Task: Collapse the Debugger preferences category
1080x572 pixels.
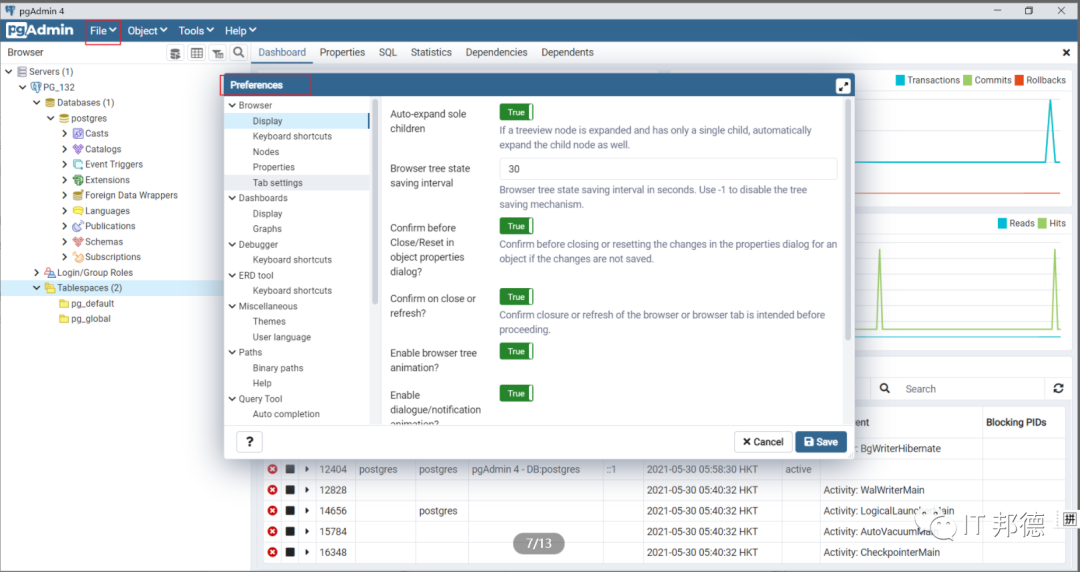Action: click(x=232, y=245)
